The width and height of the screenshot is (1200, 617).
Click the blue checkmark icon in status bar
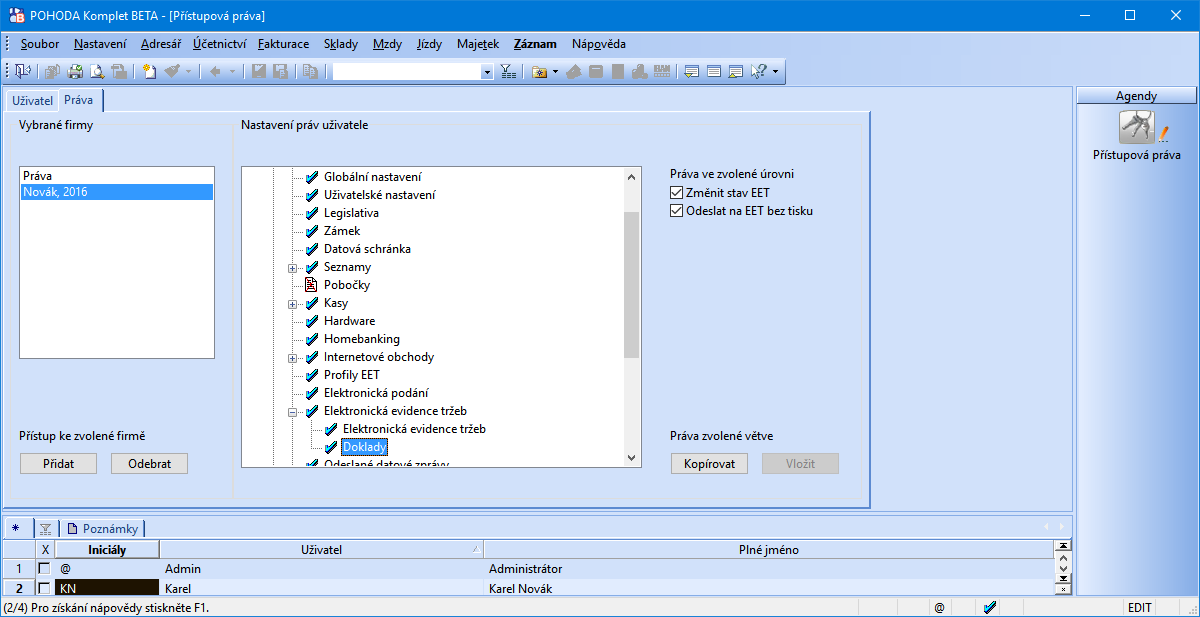pos(990,607)
